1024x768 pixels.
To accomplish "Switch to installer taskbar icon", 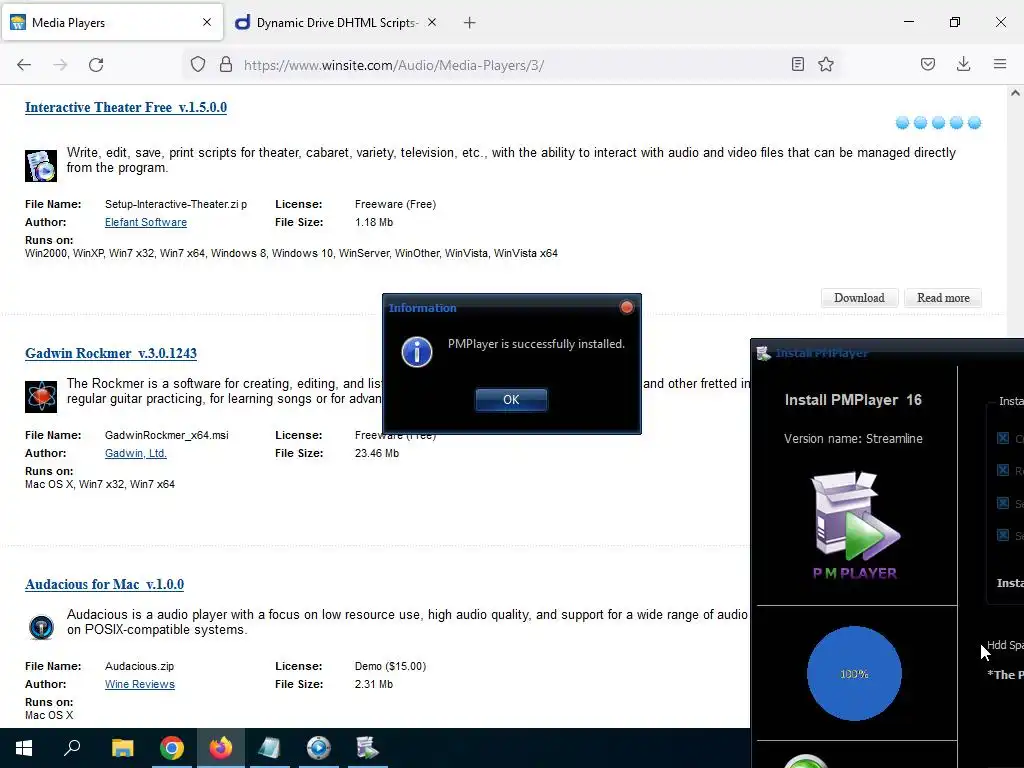I will point(368,748).
